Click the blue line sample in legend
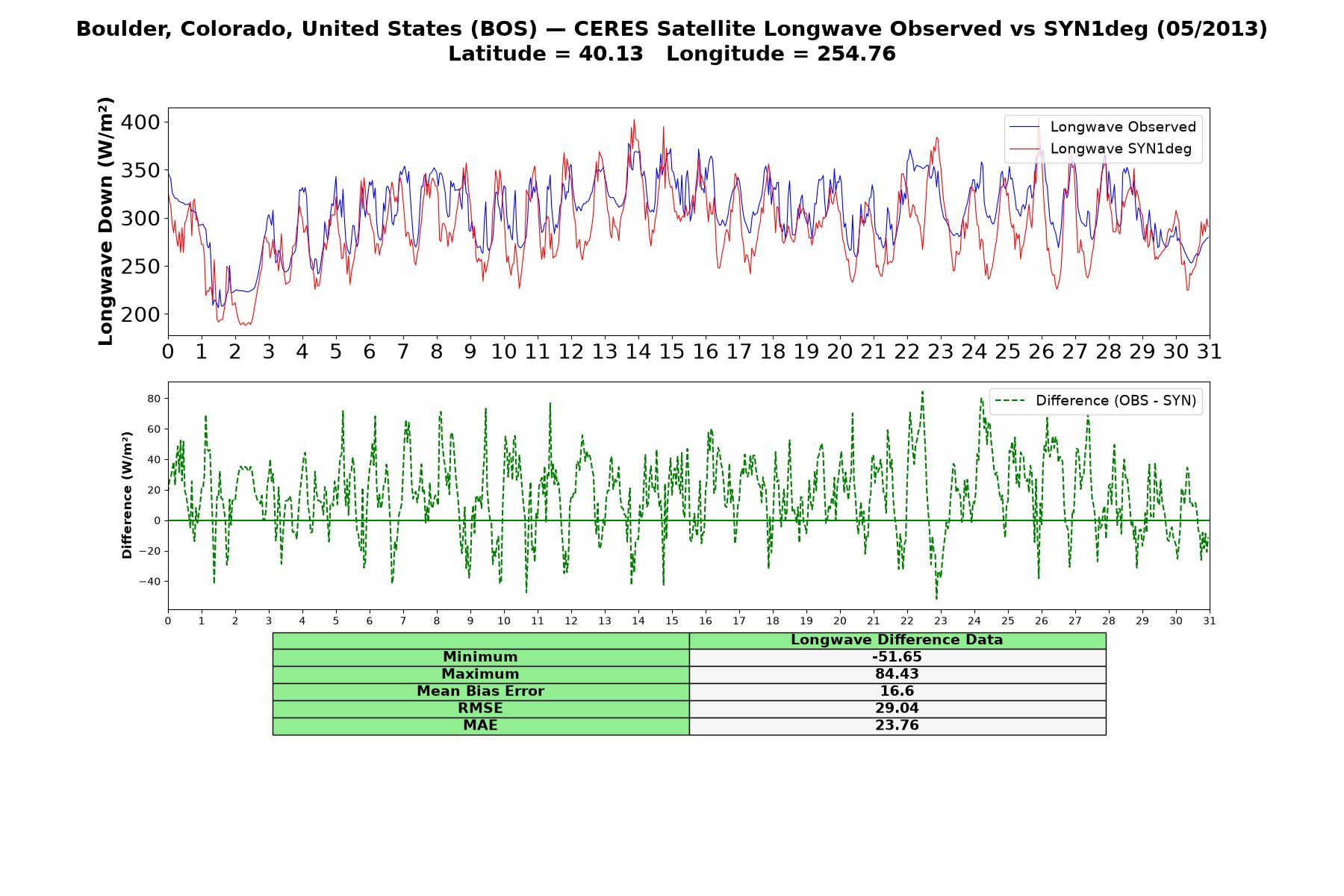The width and height of the screenshot is (1344, 896). click(1024, 128)
